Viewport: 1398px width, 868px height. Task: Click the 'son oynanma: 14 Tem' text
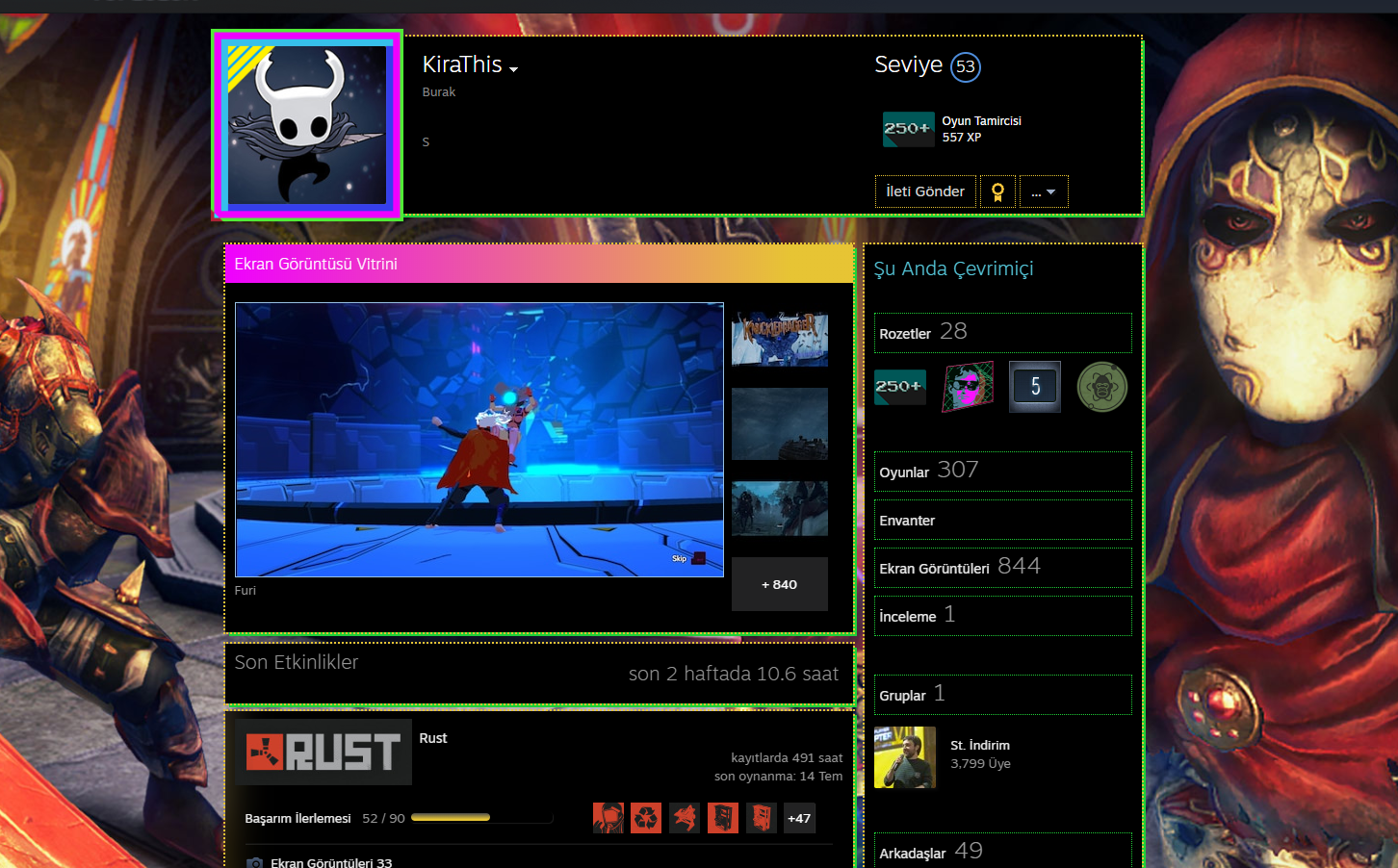(x=778, y=777)
